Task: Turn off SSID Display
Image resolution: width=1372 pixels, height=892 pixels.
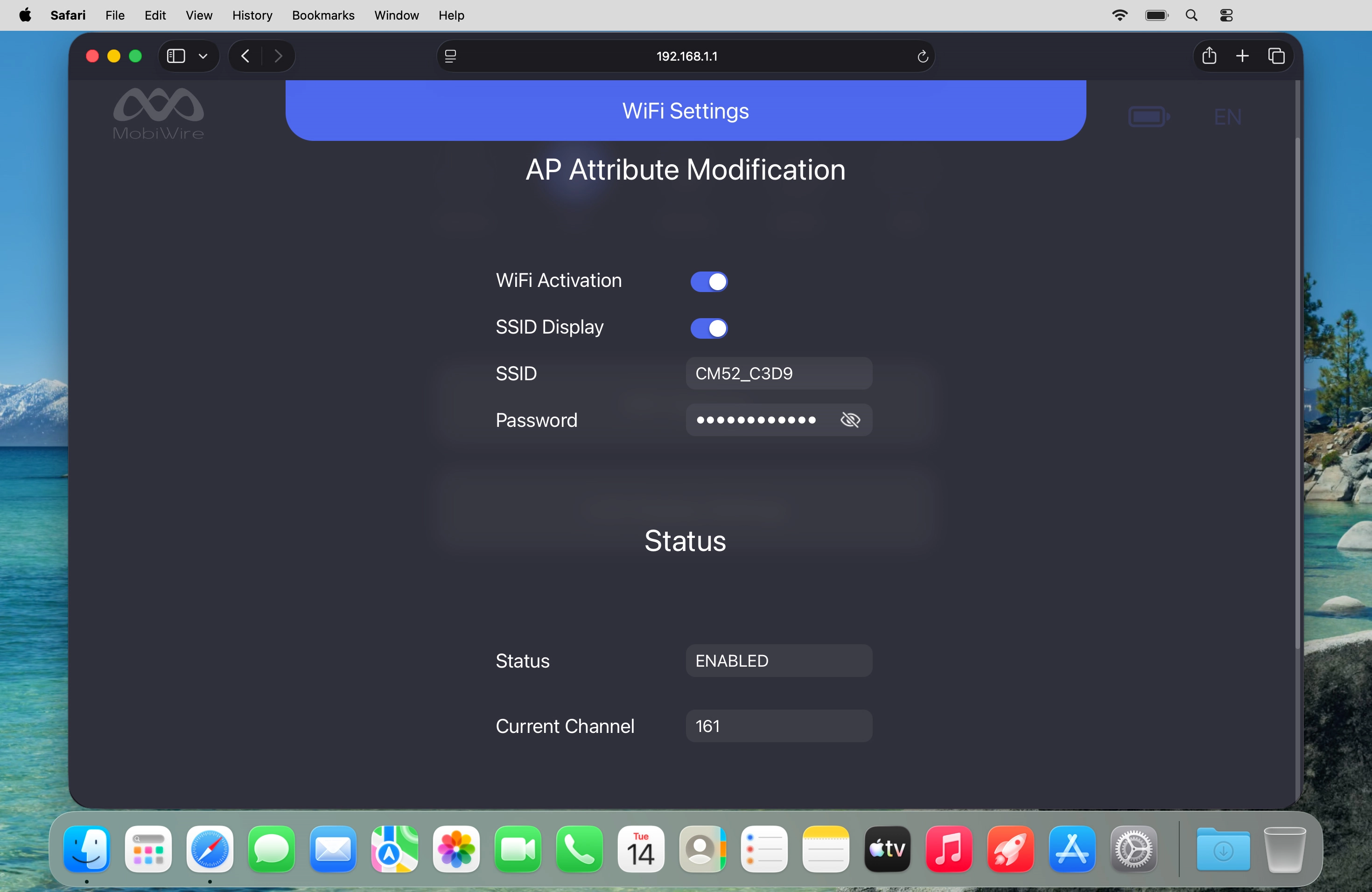Action: 708,328
